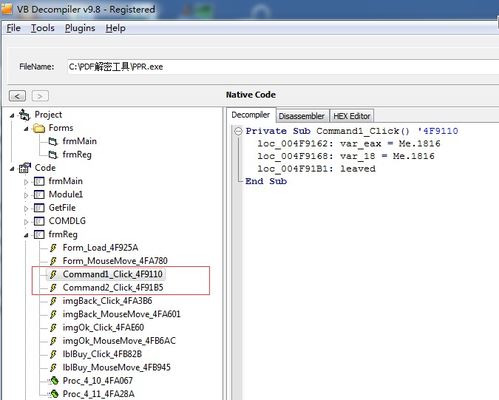This screenshot has height=400, width=499.
Task: Click the Forms folder icon
Action: (39, 128)
